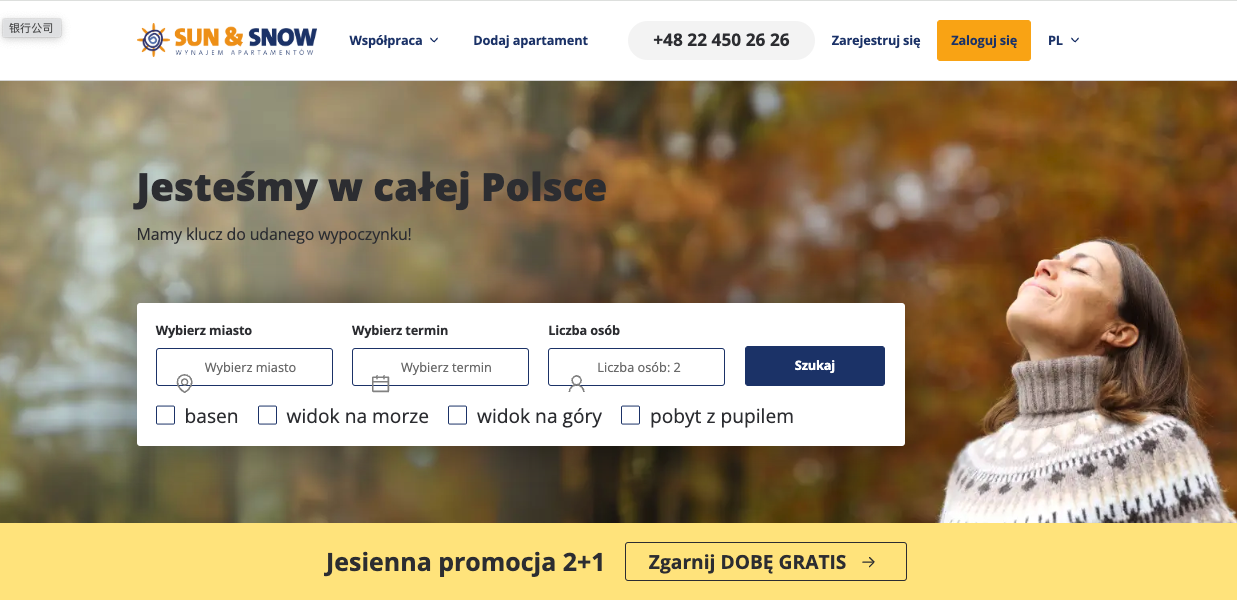This screenshot has height=603, width=1237.
Task: Open the Wybierz miasto dropdown
Action: click(244, 367)
